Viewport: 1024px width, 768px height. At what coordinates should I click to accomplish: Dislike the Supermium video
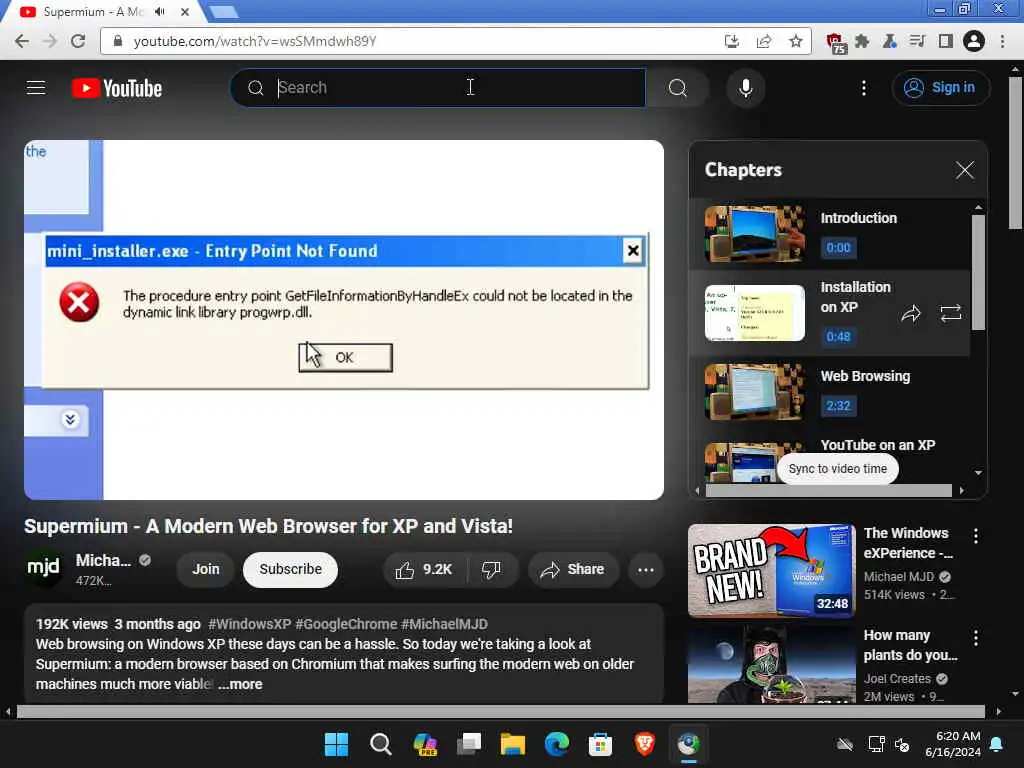click(x=491, y=569)
